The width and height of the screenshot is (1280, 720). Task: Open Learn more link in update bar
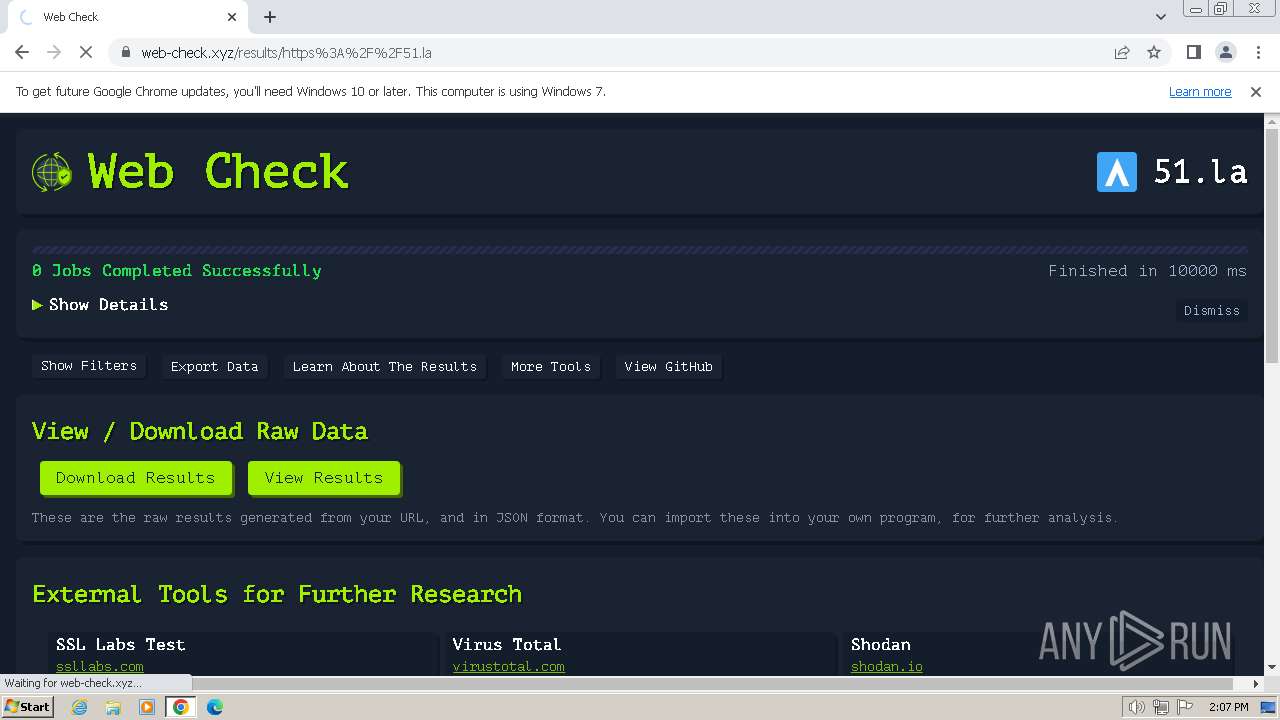pyautogui.click(x=1200, y=91)
